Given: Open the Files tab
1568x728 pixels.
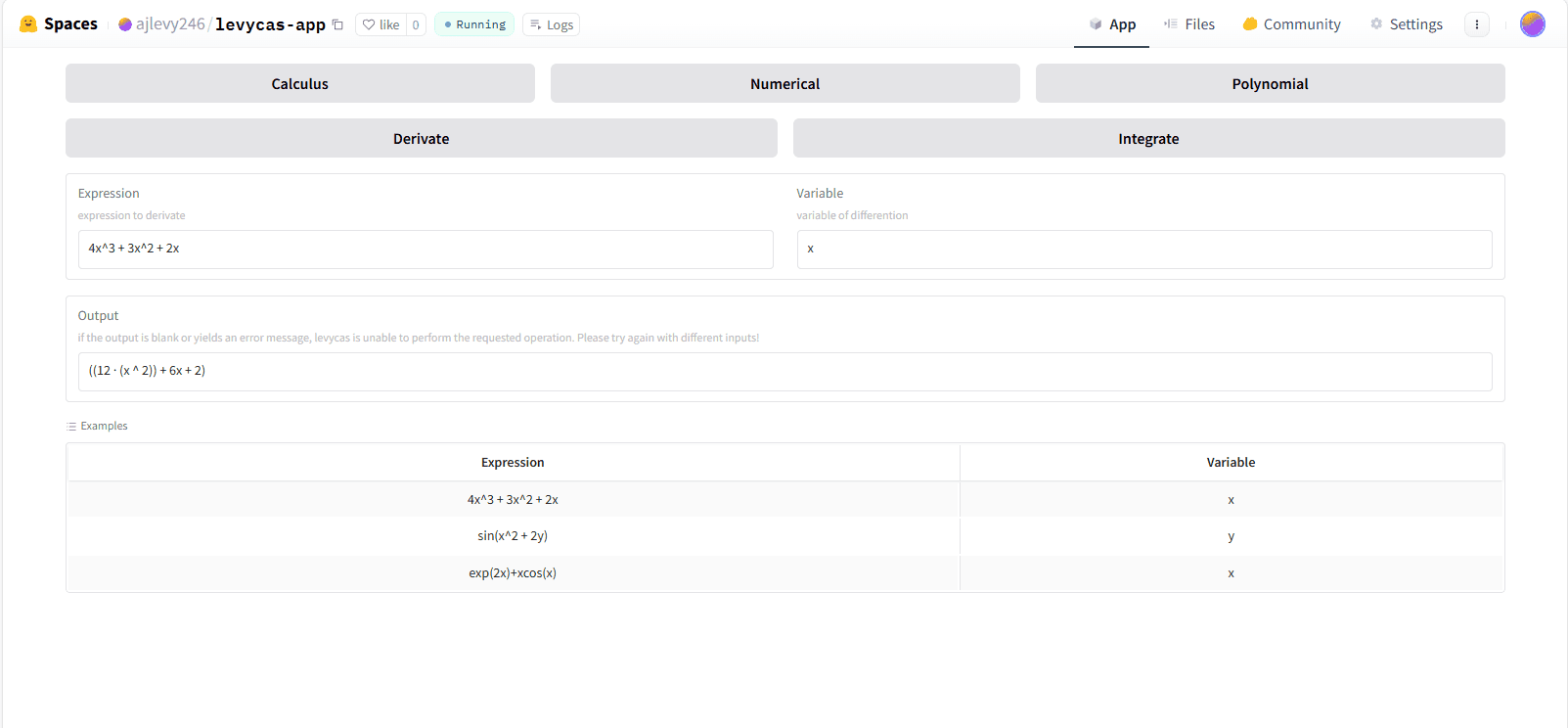Looking at the screenshot, I should 1188,24.
